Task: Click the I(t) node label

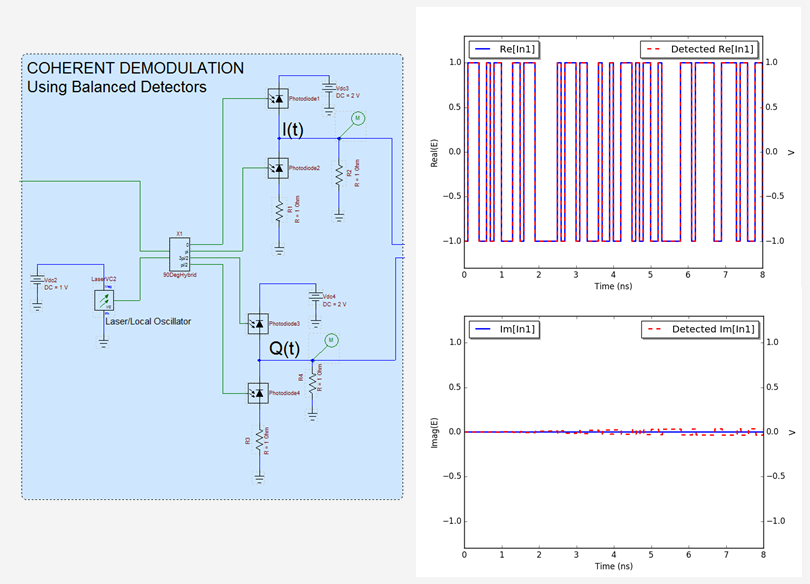Action: 293,129
